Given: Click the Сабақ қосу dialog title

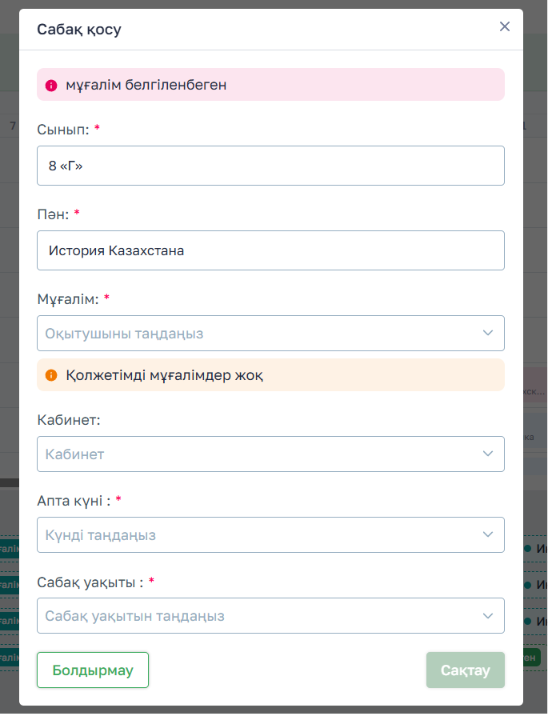Looking at the screenshot, I should [79, 30].
